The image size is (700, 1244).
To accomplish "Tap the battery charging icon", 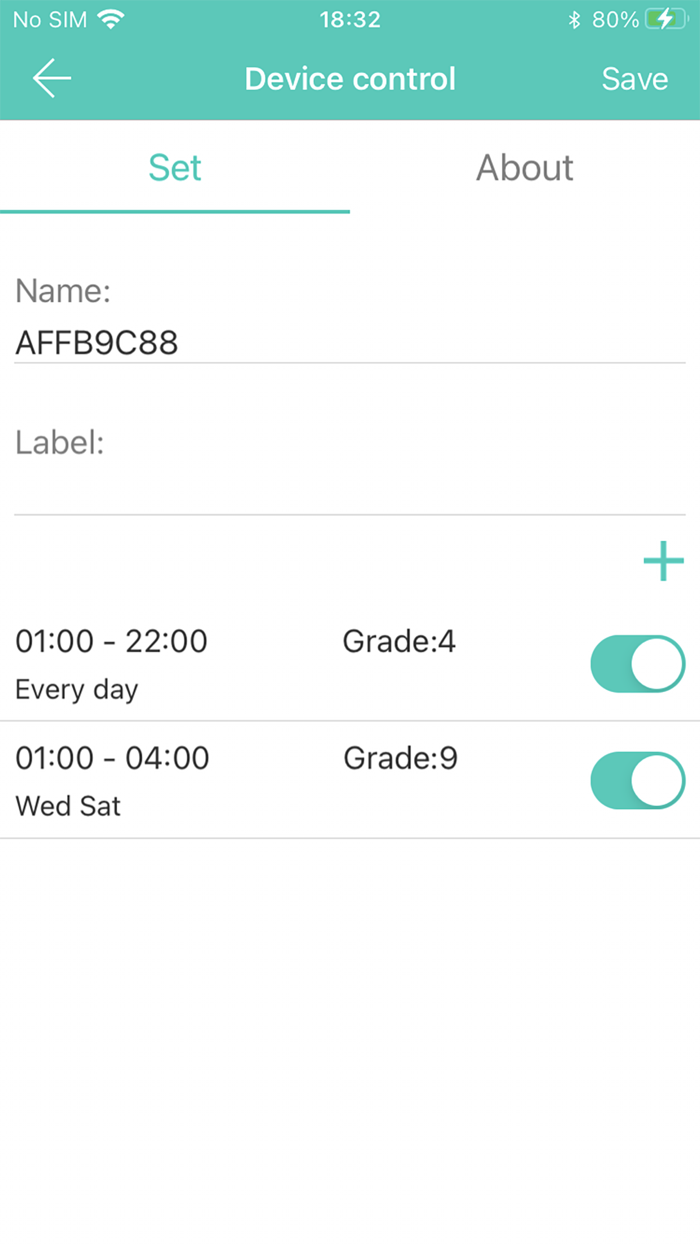I will point(665,19).
